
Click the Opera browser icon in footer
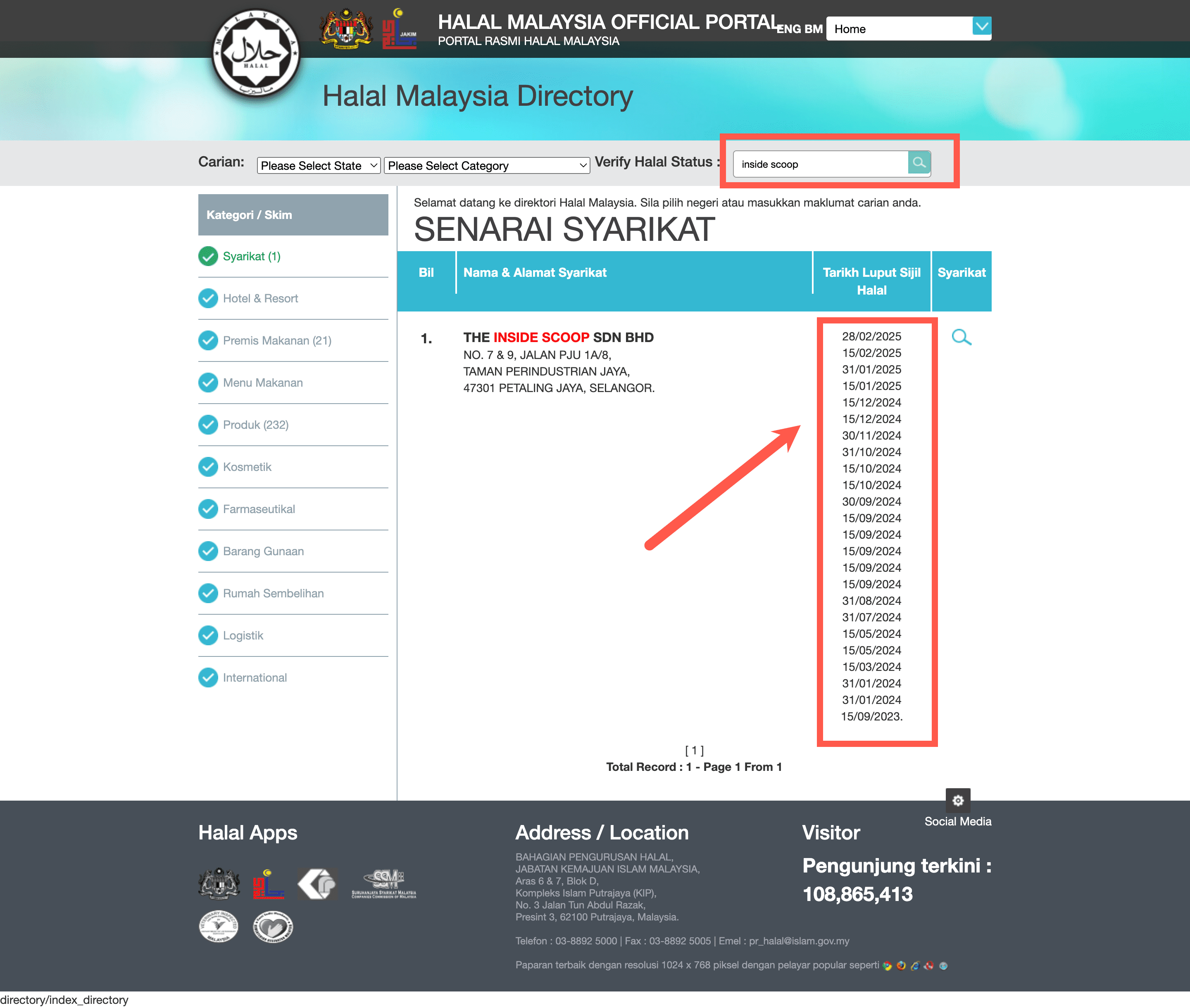pos(929,966)
